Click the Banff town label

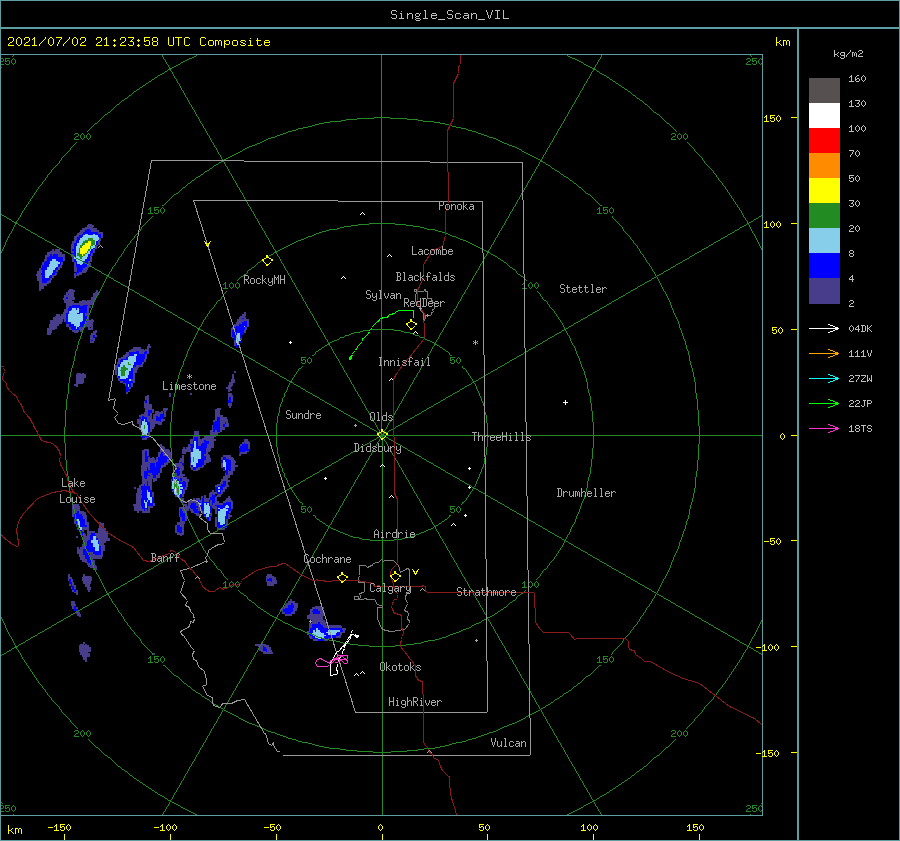165,557
